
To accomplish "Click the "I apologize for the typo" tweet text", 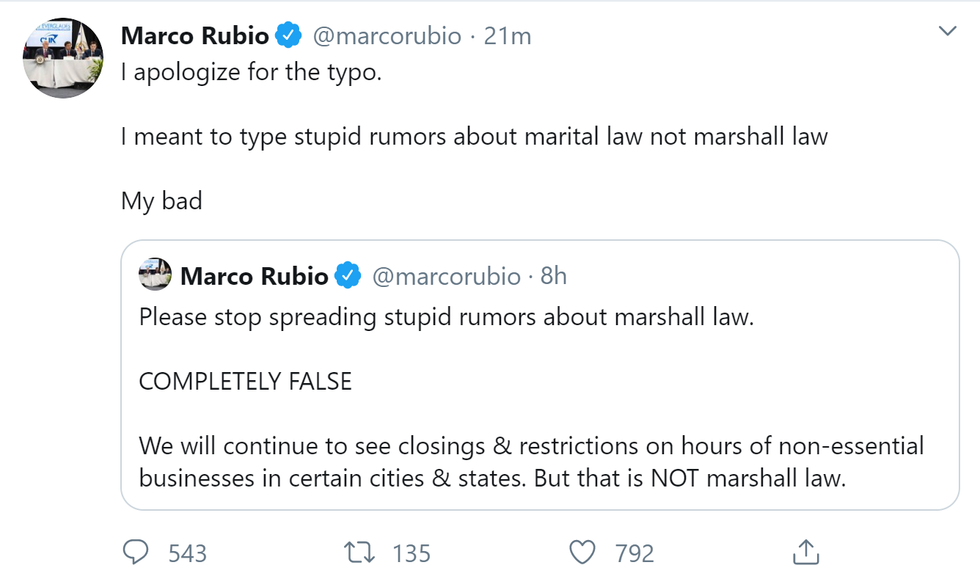I will 252,74.
